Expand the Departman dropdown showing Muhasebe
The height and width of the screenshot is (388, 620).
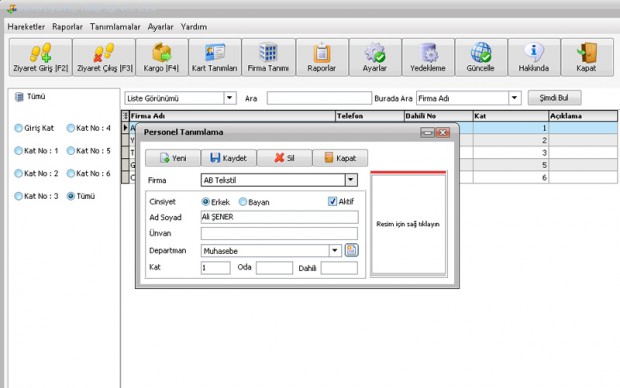[335, 250]
